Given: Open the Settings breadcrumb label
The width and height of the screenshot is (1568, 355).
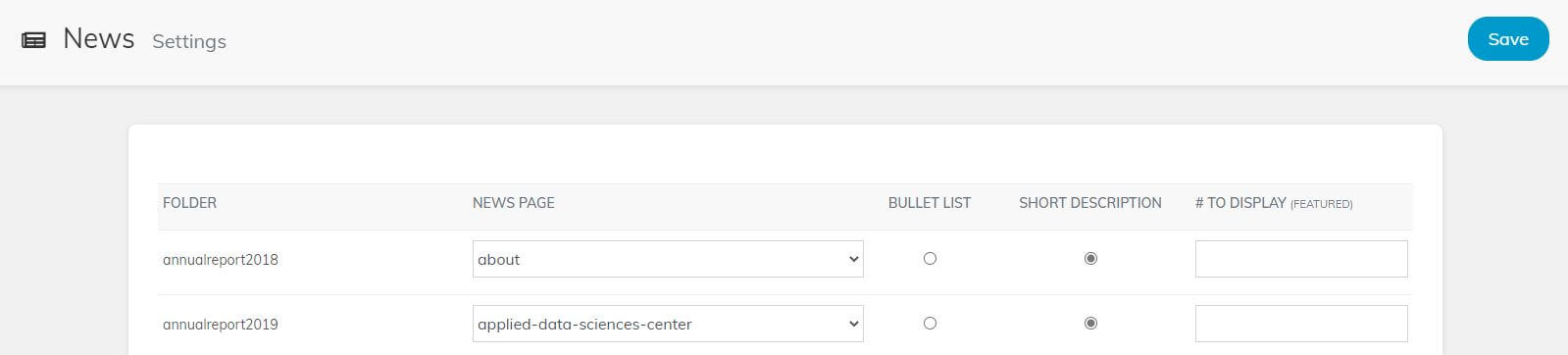Looking at the screenshot, I should click(x=189, y=41).
